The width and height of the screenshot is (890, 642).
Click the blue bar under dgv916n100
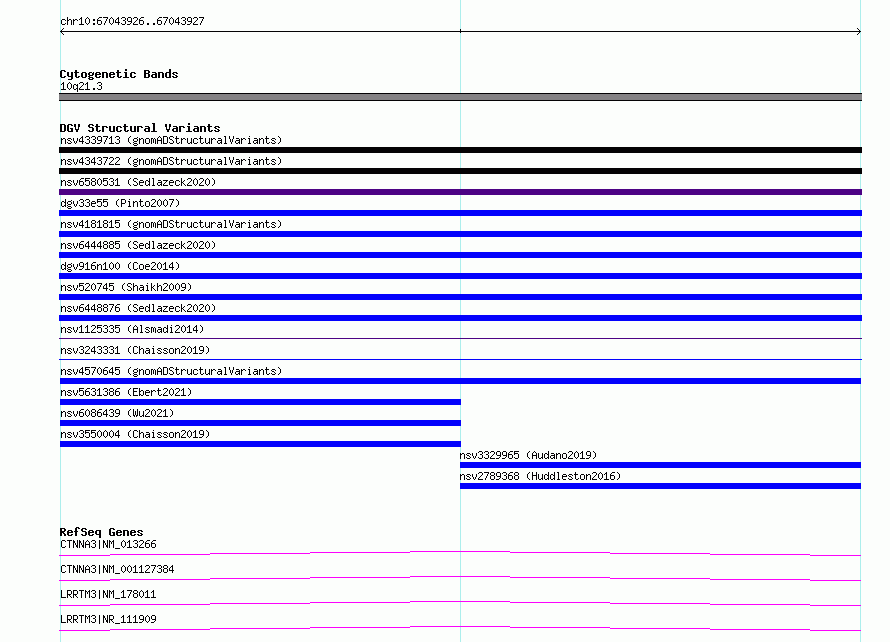460,276
